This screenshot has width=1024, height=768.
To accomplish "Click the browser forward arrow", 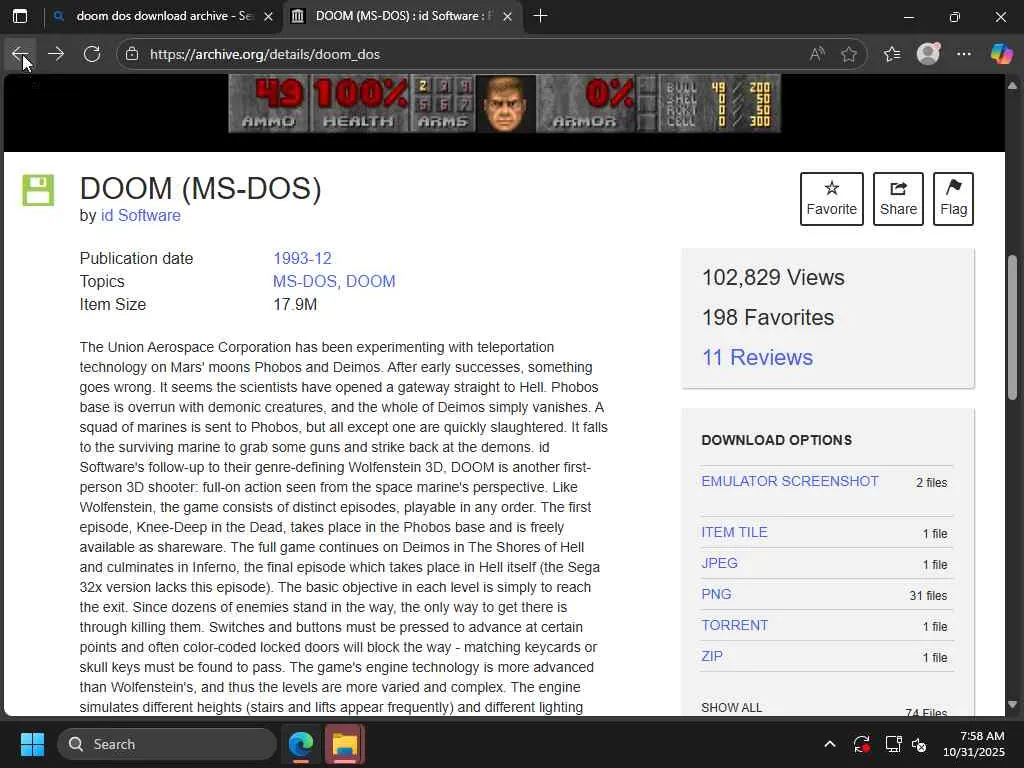I will pyautogui.click(x=56, y=54).
